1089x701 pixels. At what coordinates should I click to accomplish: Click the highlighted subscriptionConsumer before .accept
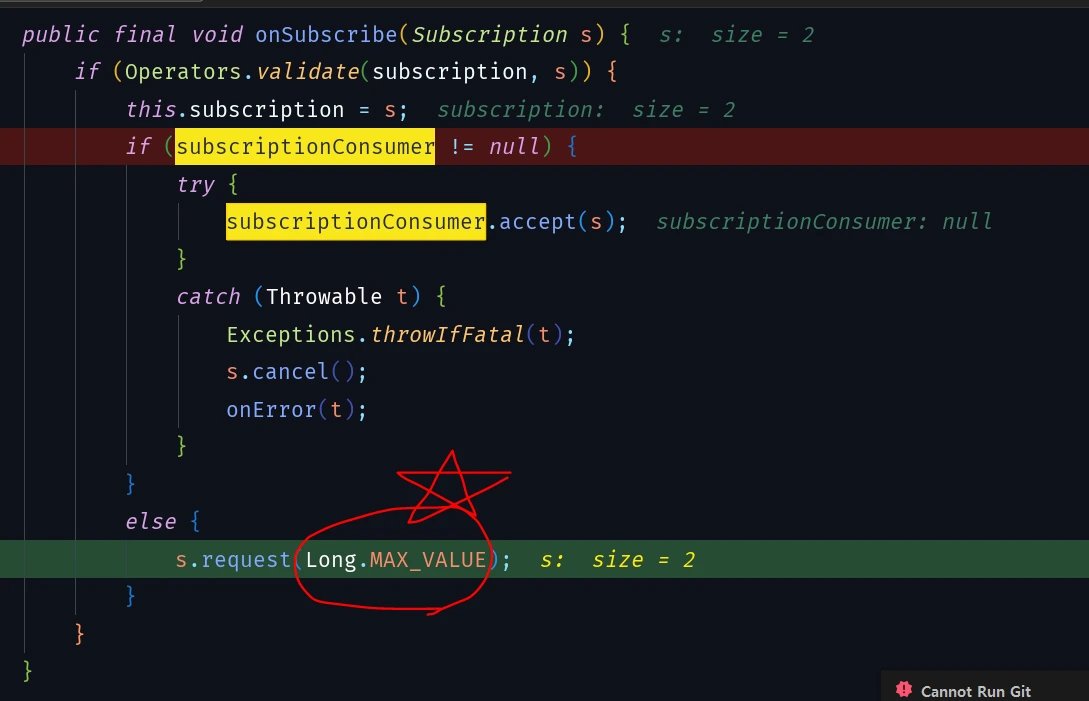click(x=356, y=222)
